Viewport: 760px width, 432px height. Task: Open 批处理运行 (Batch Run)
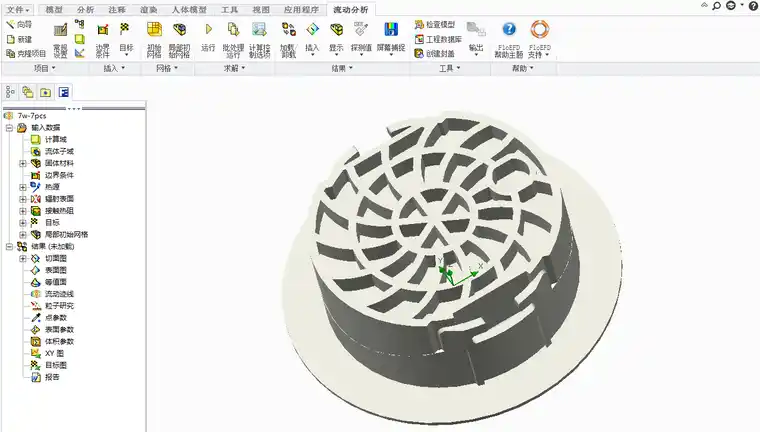[x=233, y=38]
